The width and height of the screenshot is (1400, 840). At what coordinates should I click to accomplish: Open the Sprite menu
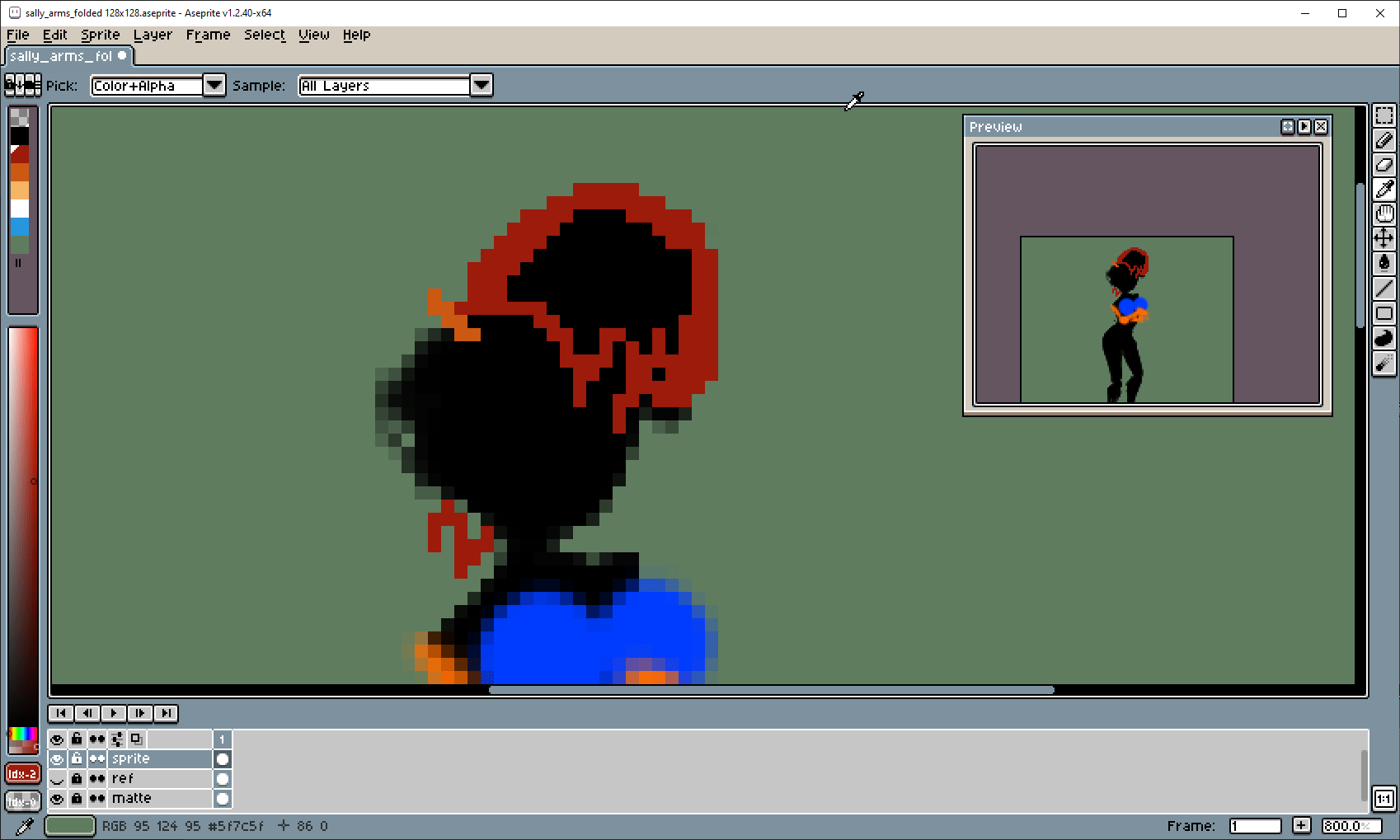tap(100, 35)
